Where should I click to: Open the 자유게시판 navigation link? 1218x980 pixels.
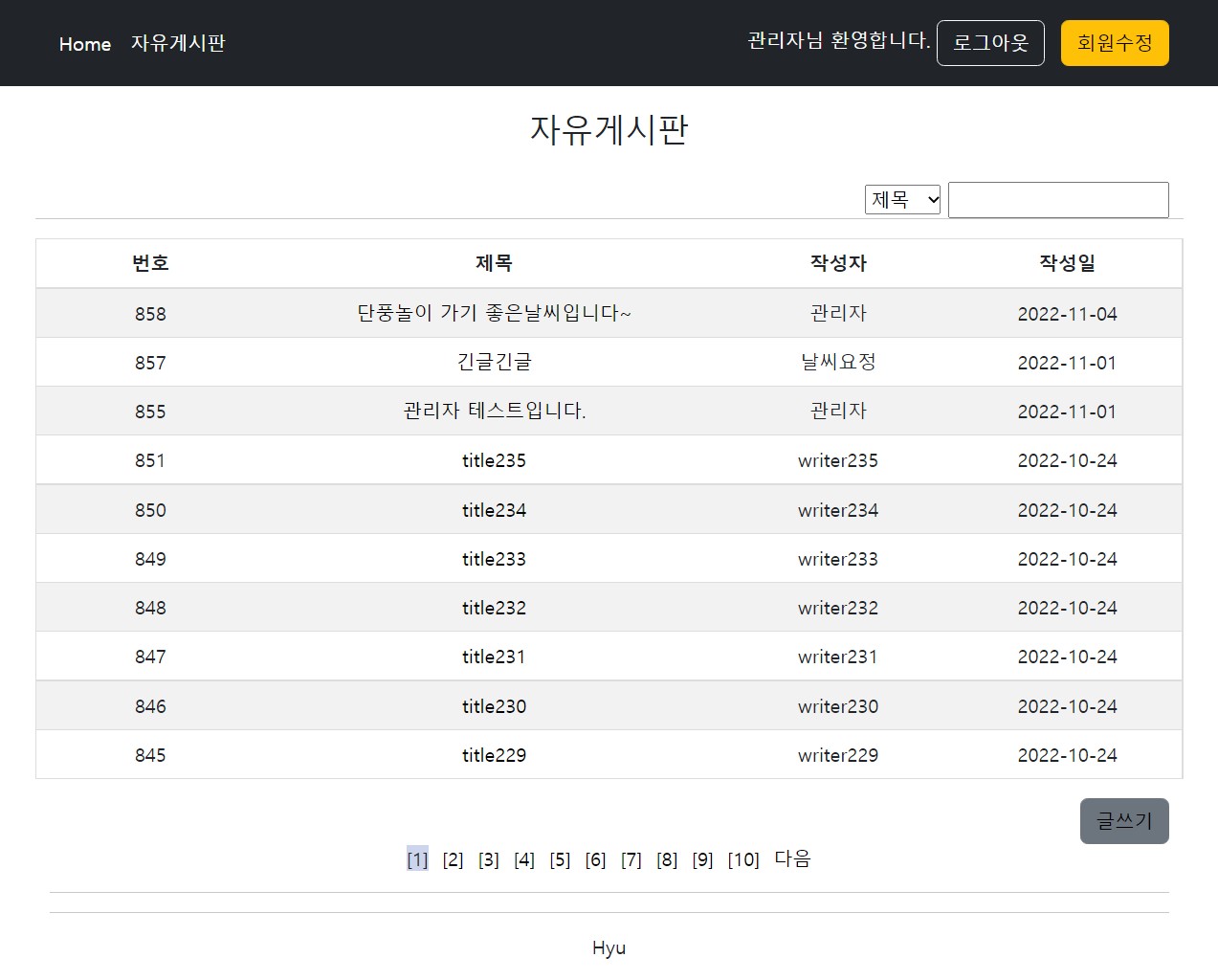point(178,43)
